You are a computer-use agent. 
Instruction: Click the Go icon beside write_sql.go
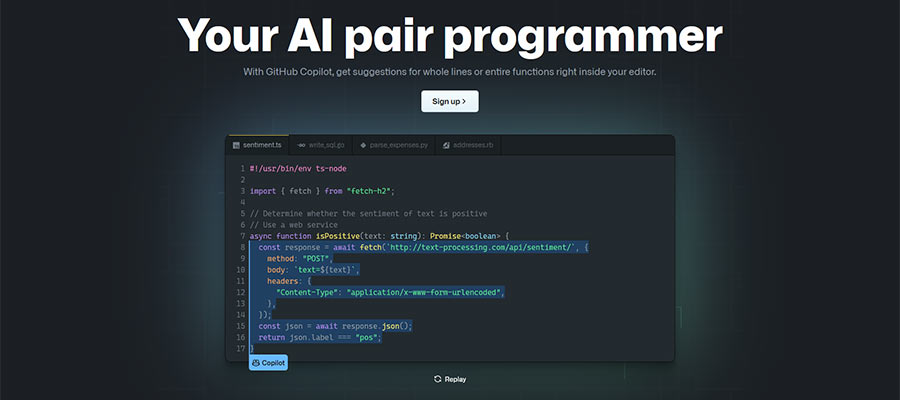tap(301, 145)
